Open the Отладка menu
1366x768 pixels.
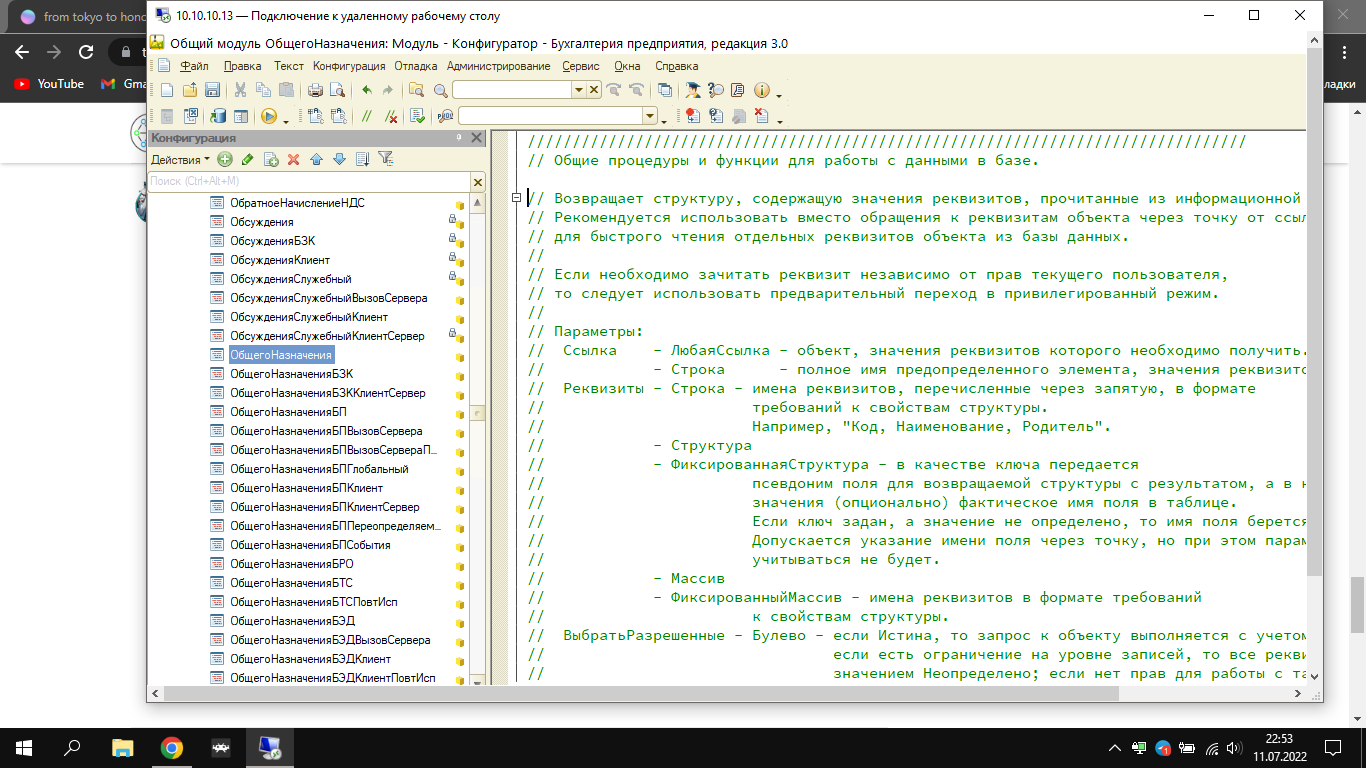tap(416, 66)
